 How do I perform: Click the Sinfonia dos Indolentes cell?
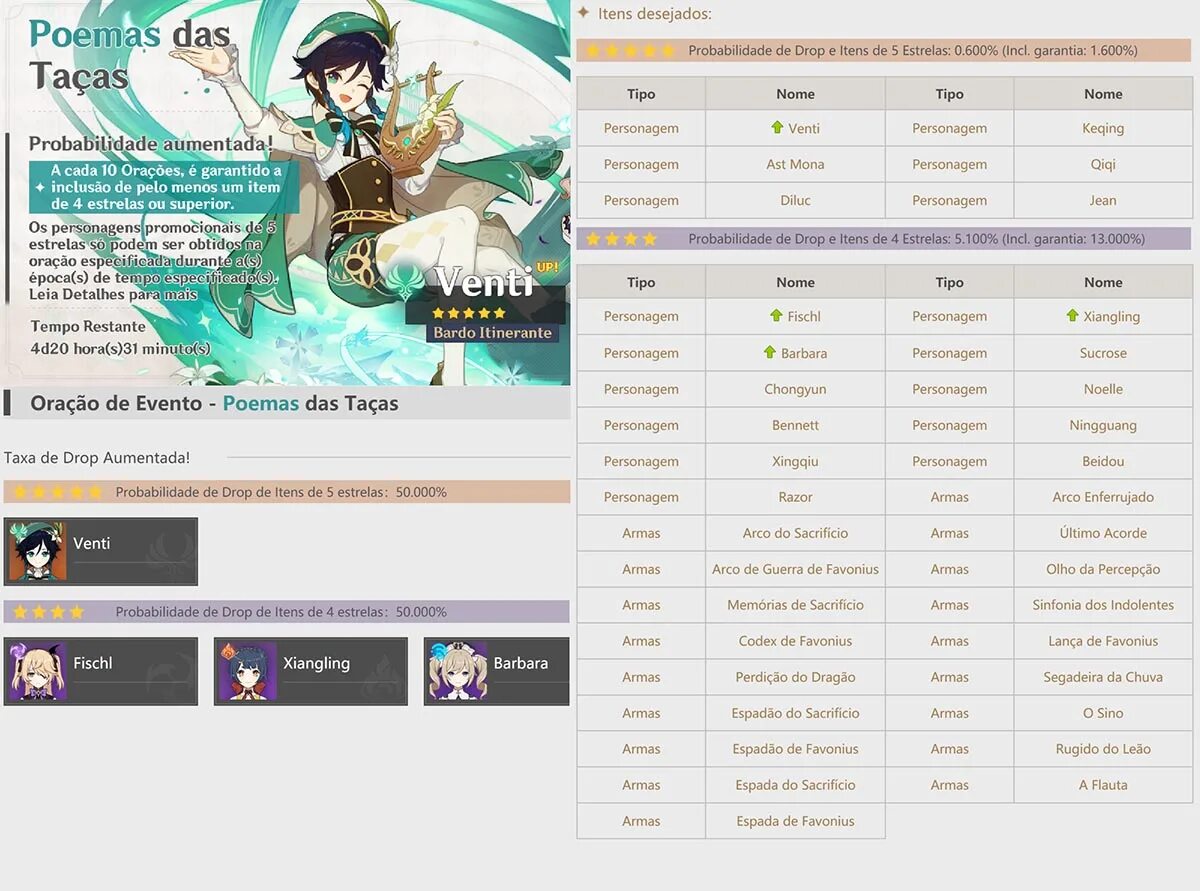coord(1102,605)
